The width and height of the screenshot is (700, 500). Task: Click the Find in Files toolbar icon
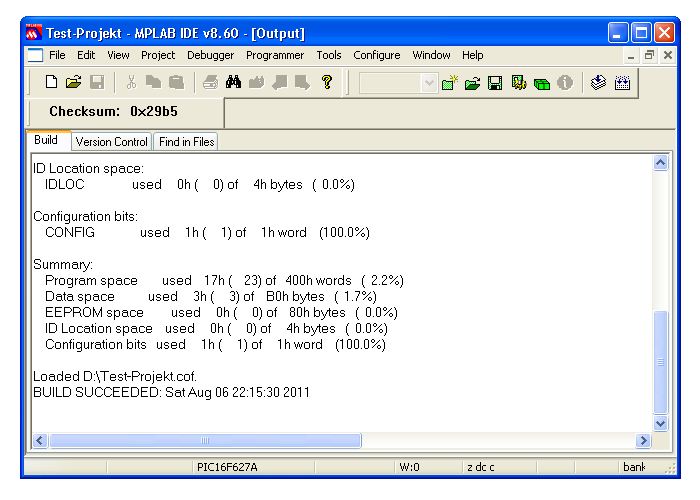click(256, 82)
